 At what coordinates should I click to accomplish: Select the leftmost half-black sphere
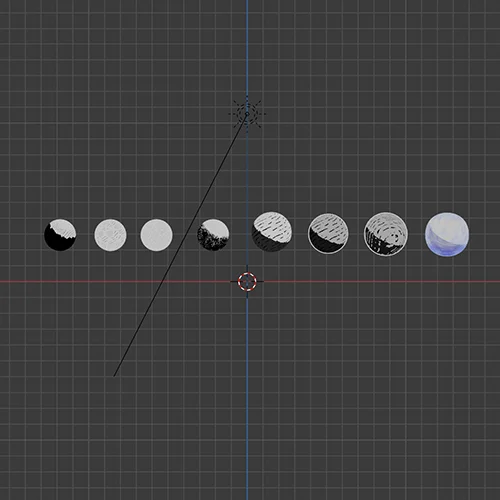pyautogui.click(x=60, y=235)
